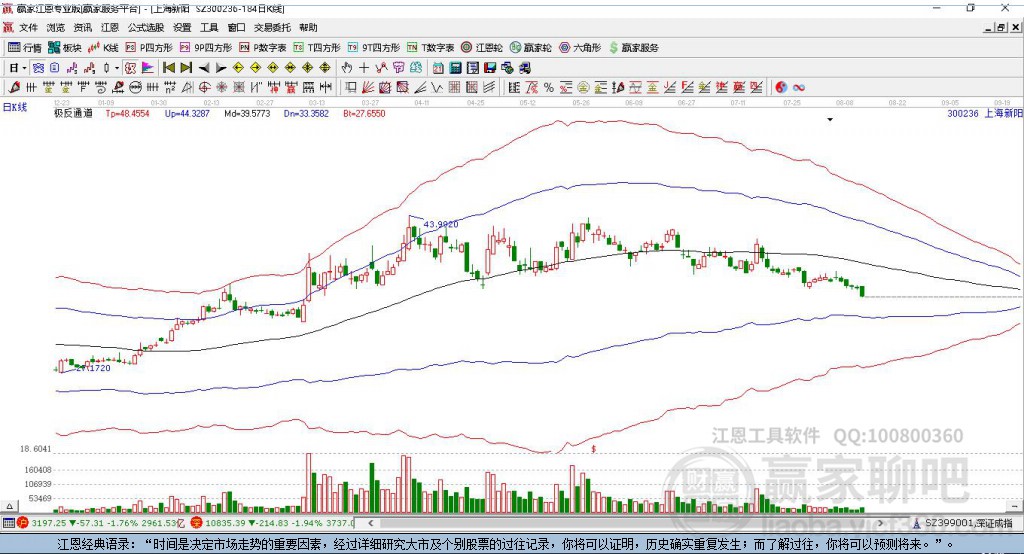Expand the candlestick style dropdown arrow
This screenshot has width=1024, height=554.
[117, 68]
